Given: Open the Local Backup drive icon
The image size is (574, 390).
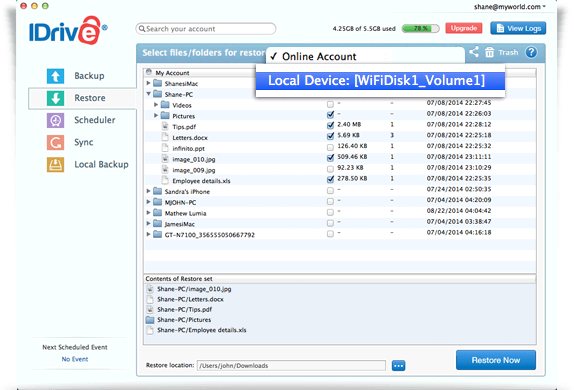Looking at the screenshot, I should (55, 165).
